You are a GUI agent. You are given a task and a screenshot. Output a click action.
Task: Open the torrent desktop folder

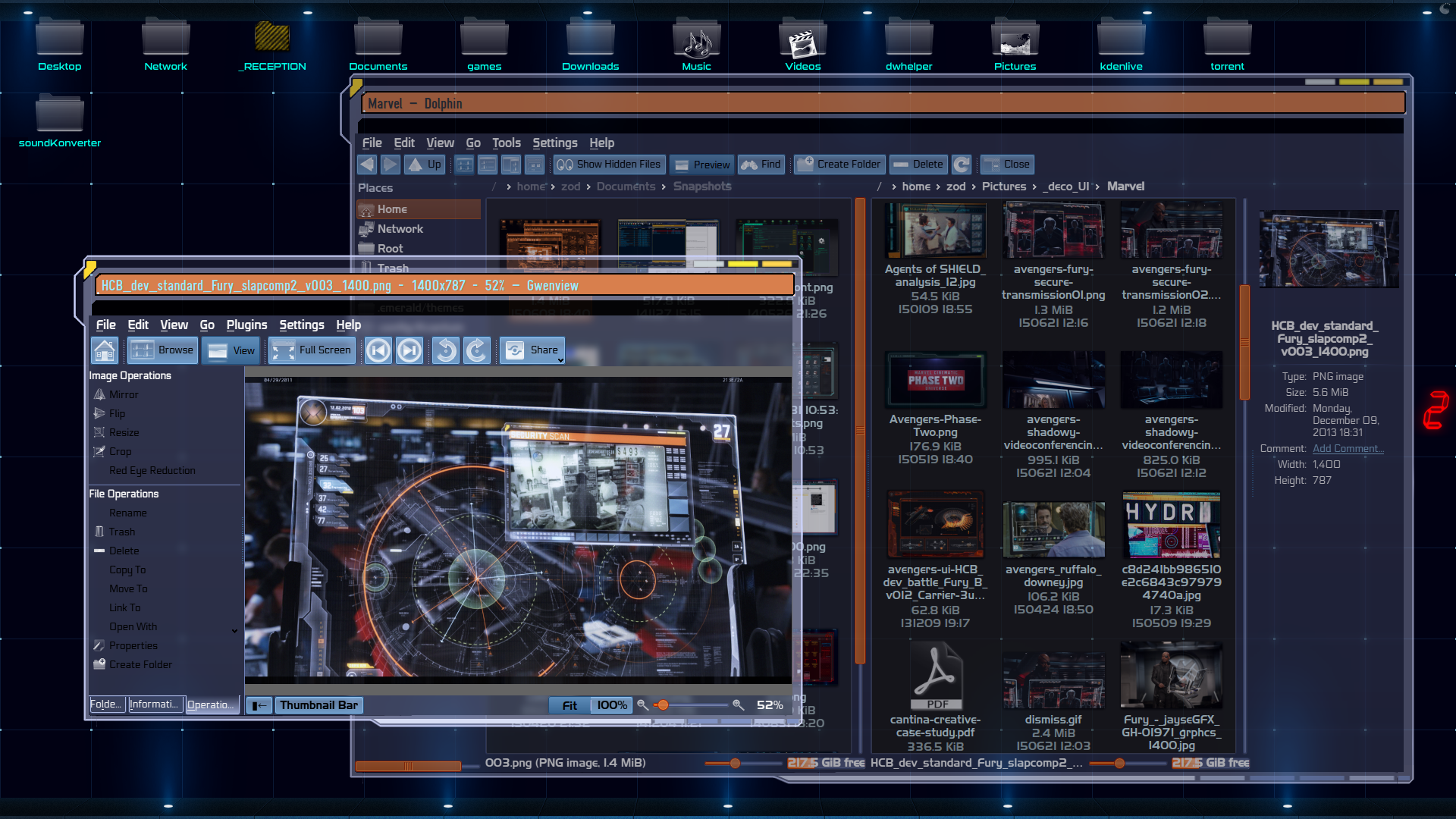coord(1227,44)
